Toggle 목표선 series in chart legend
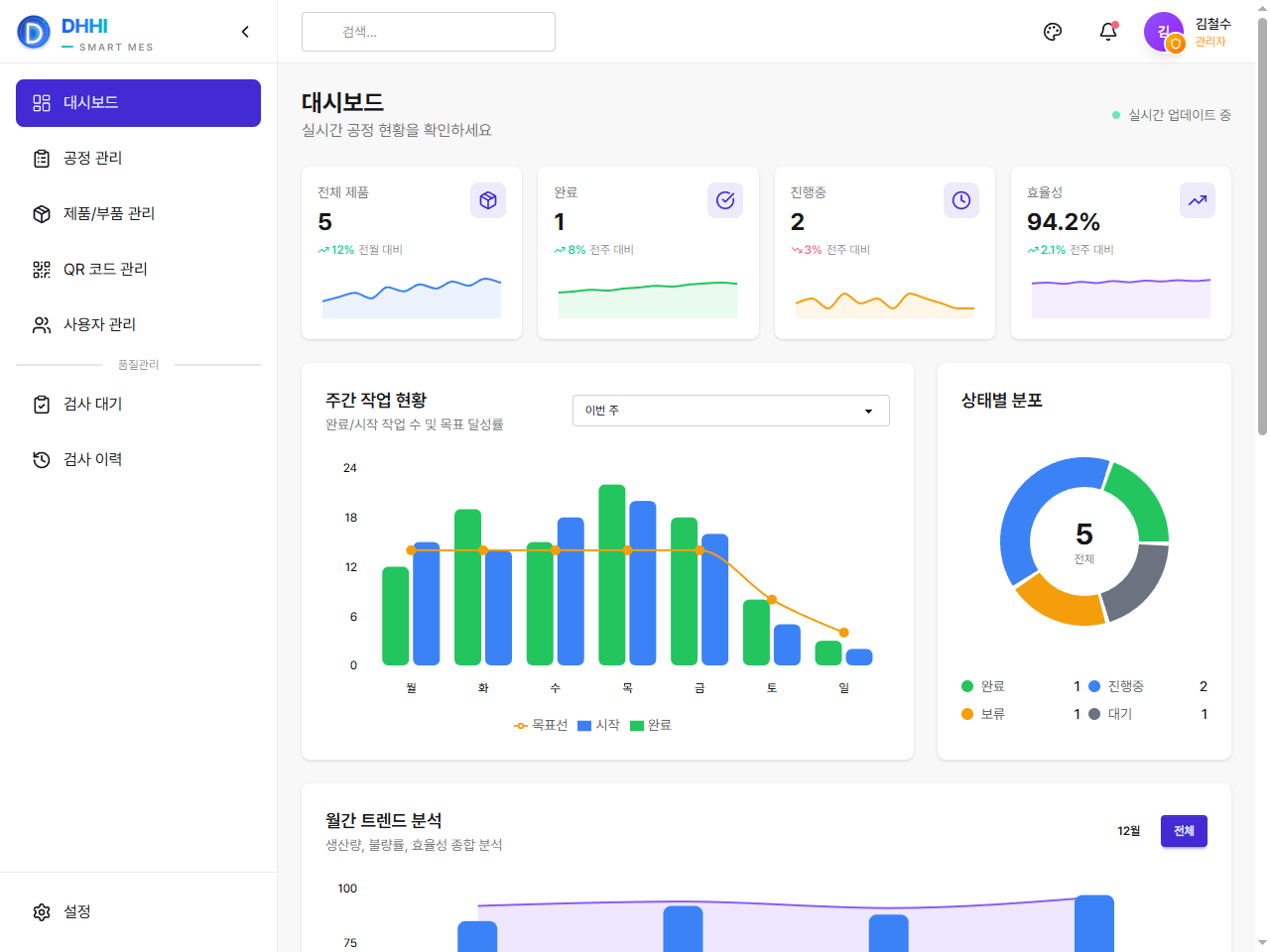Viewport: 1270px width, 952px height. pyautogui.click(x=541, y=725)
